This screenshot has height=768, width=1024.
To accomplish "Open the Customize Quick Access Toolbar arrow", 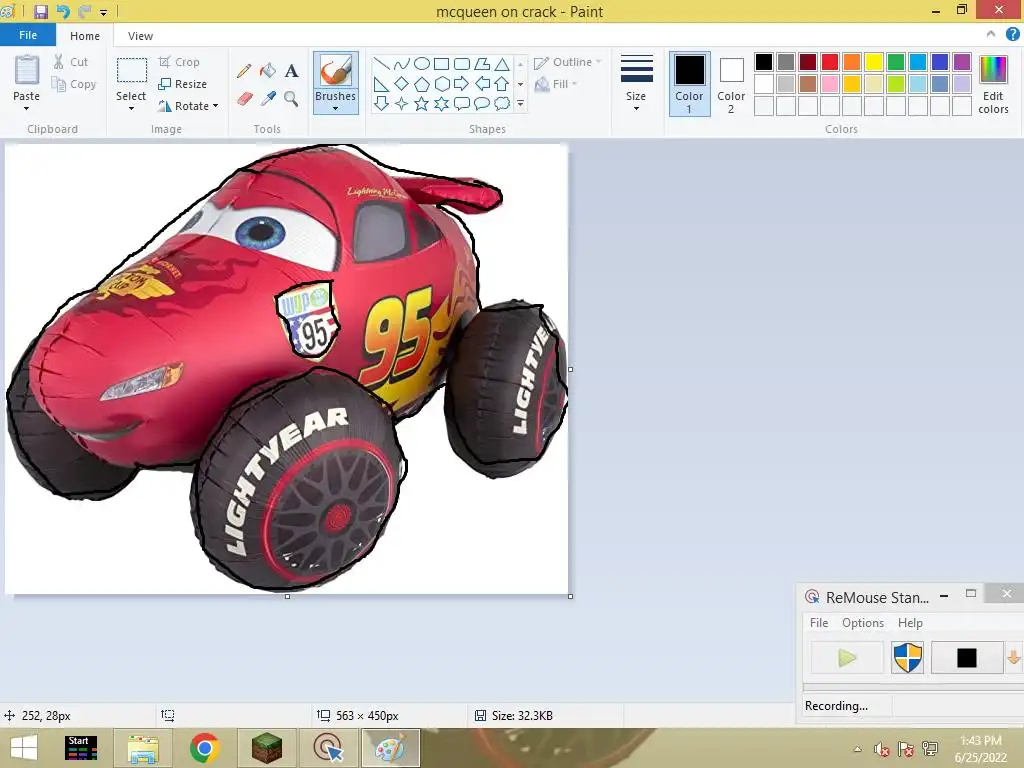I will tap(104, 12).
